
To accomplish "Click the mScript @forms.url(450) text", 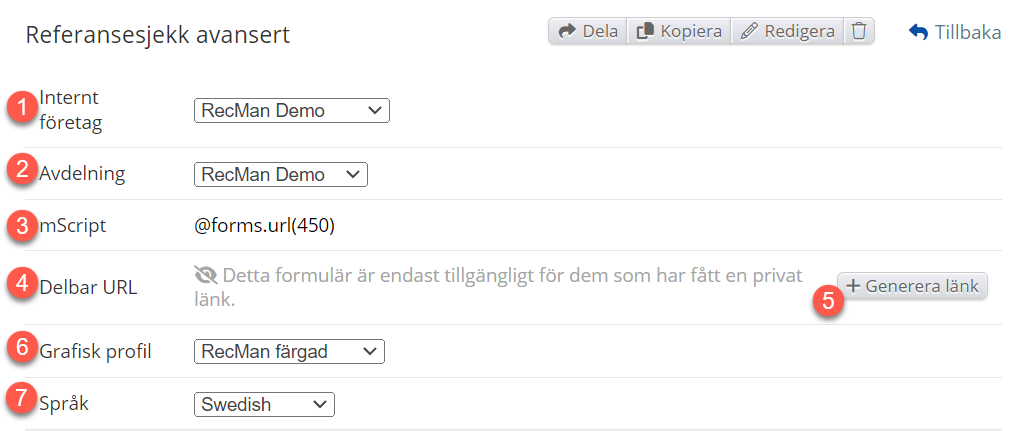I will point(264,226).
